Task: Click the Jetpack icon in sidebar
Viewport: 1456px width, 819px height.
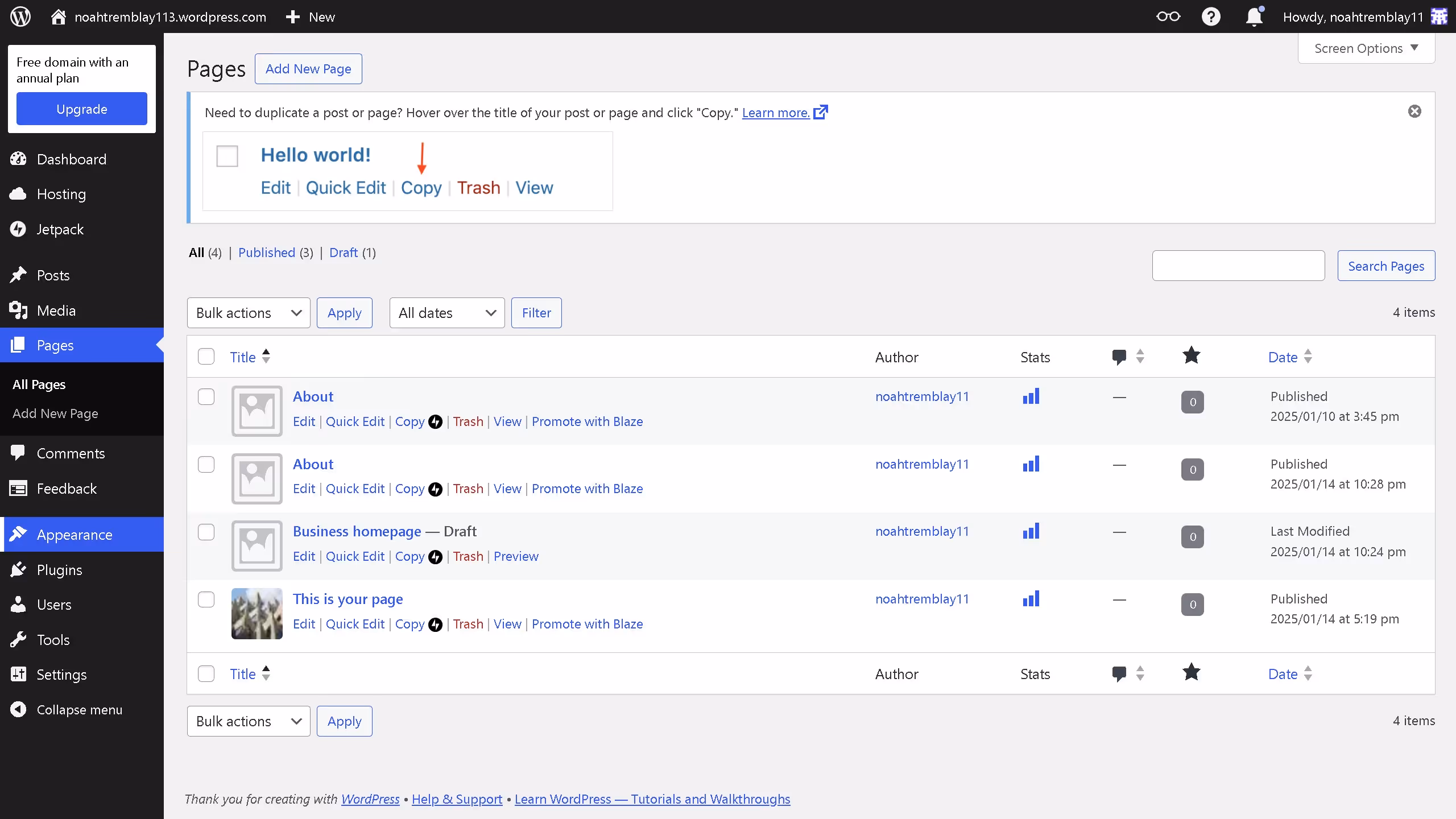Action: click(18, 229)
